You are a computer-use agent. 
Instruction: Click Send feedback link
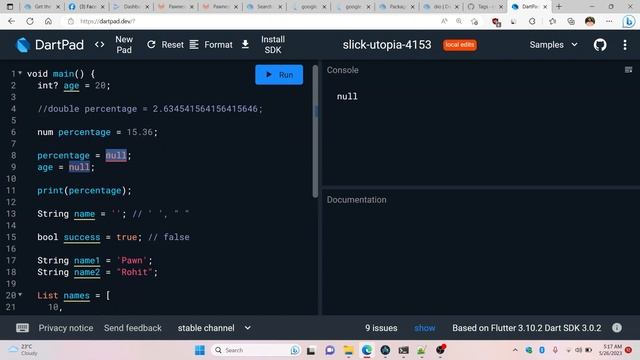click(x=133, y=328)
